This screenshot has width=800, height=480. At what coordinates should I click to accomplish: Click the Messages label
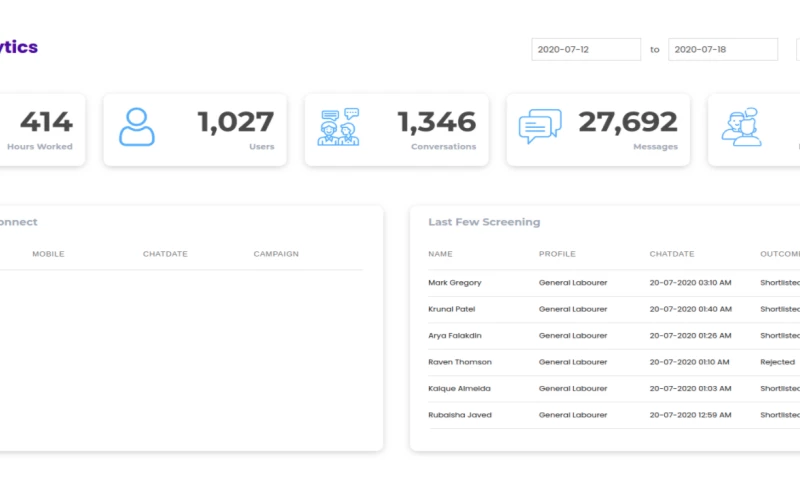(x=656, y=146)
